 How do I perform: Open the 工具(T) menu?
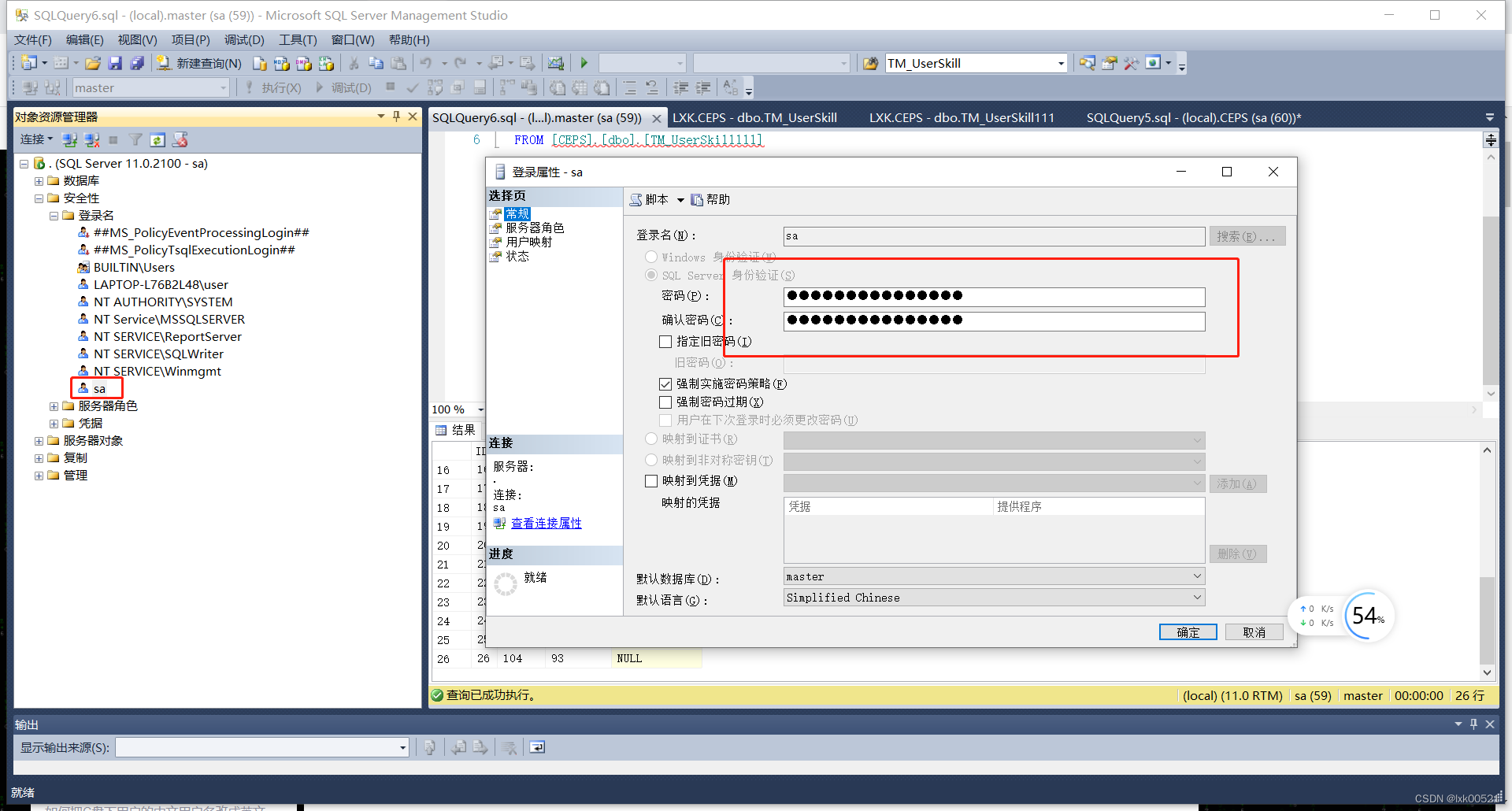point(296,39)
